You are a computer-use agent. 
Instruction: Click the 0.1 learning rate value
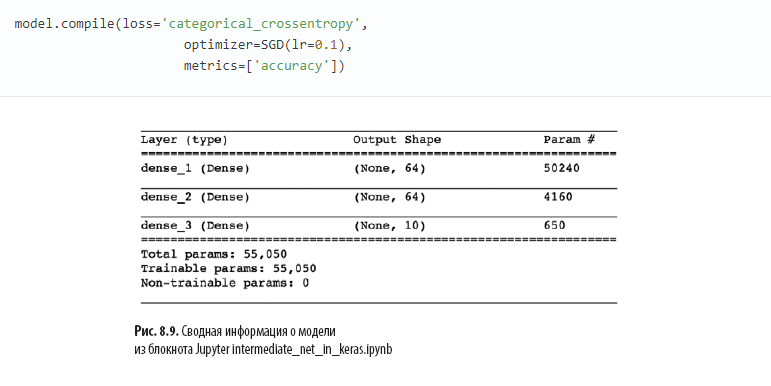tap(326, 45)
